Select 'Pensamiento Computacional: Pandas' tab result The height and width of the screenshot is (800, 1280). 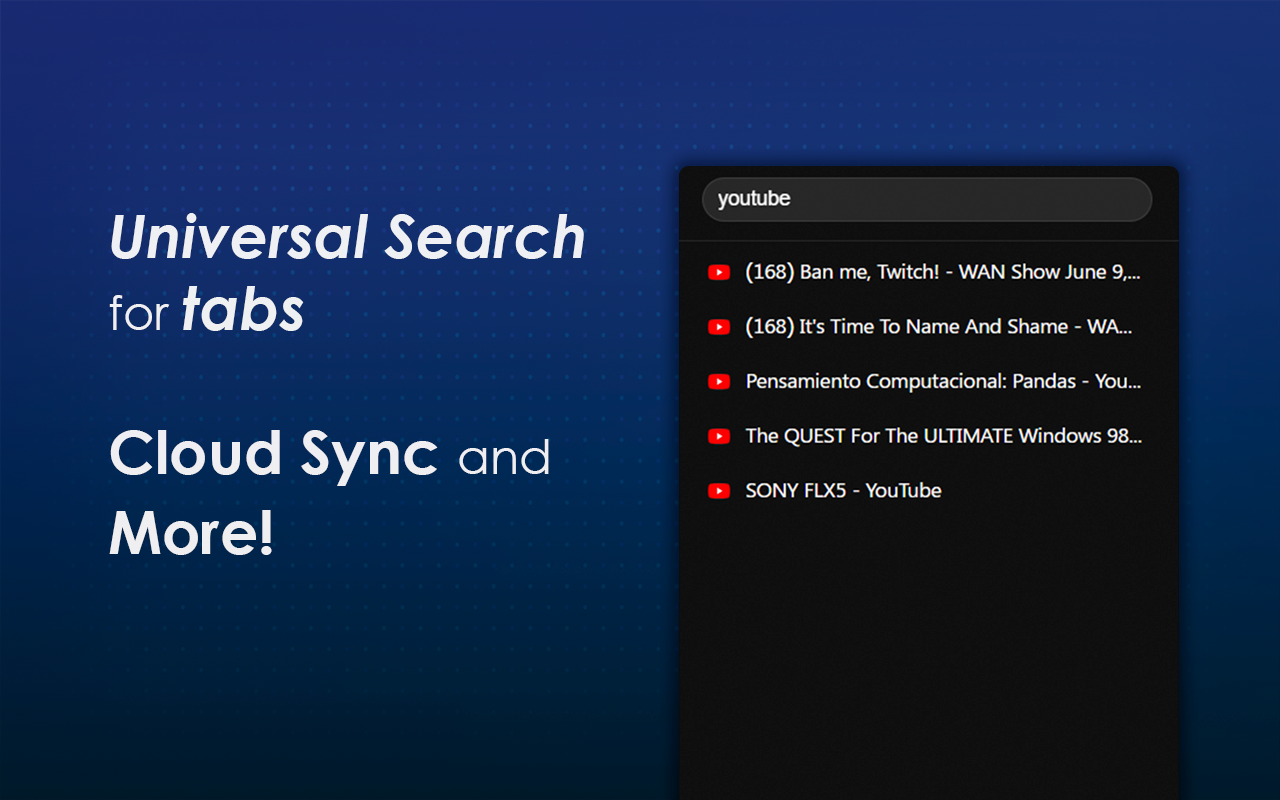tap(942, 381)
